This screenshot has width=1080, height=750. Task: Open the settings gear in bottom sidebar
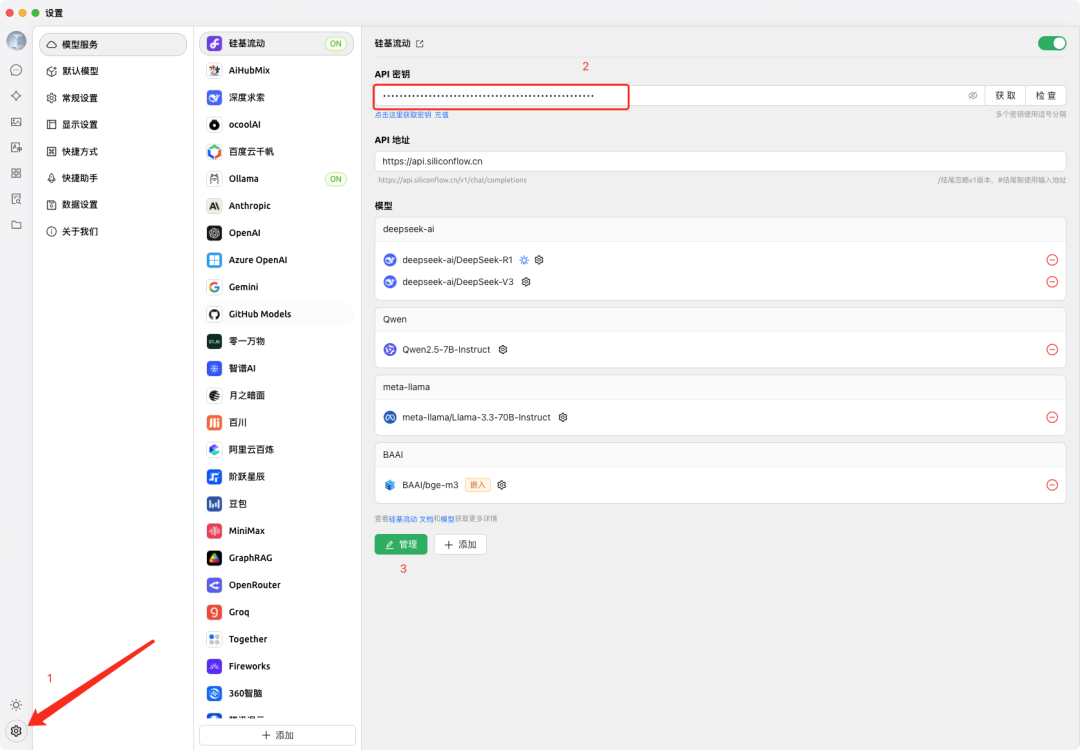16,731
